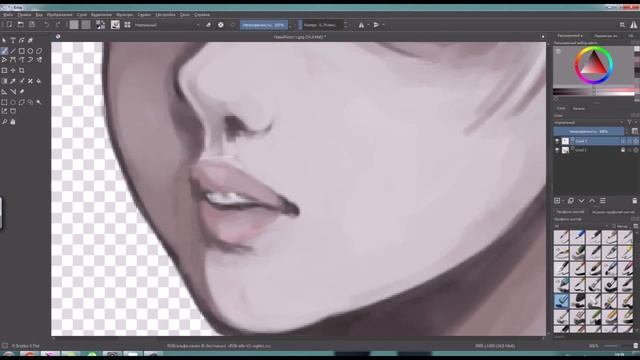Select the Gradient tool
Image resolution: width=640 pixels, height=360 pixels.
coord(4,81)
